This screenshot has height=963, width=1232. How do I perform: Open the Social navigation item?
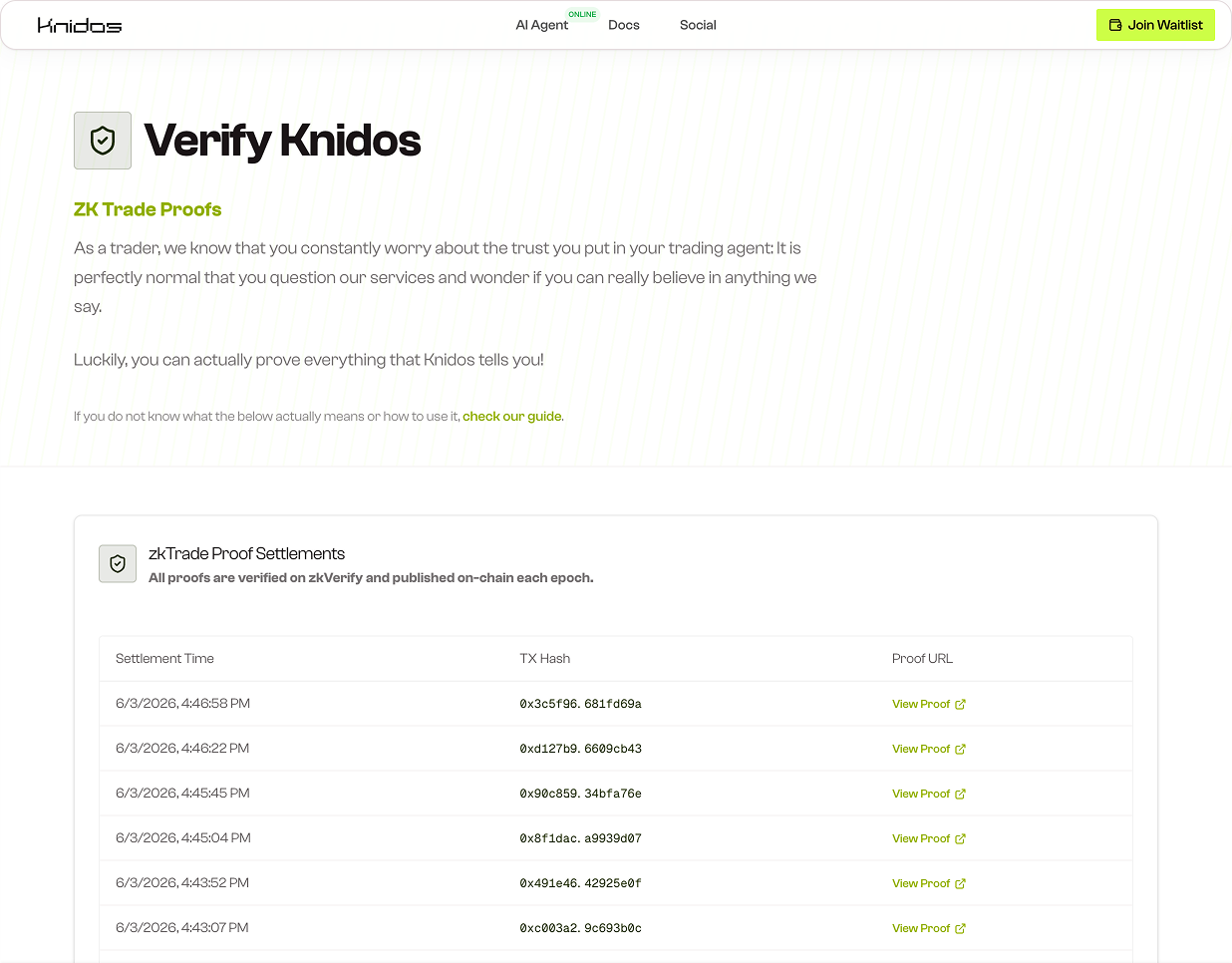(698, 25)
